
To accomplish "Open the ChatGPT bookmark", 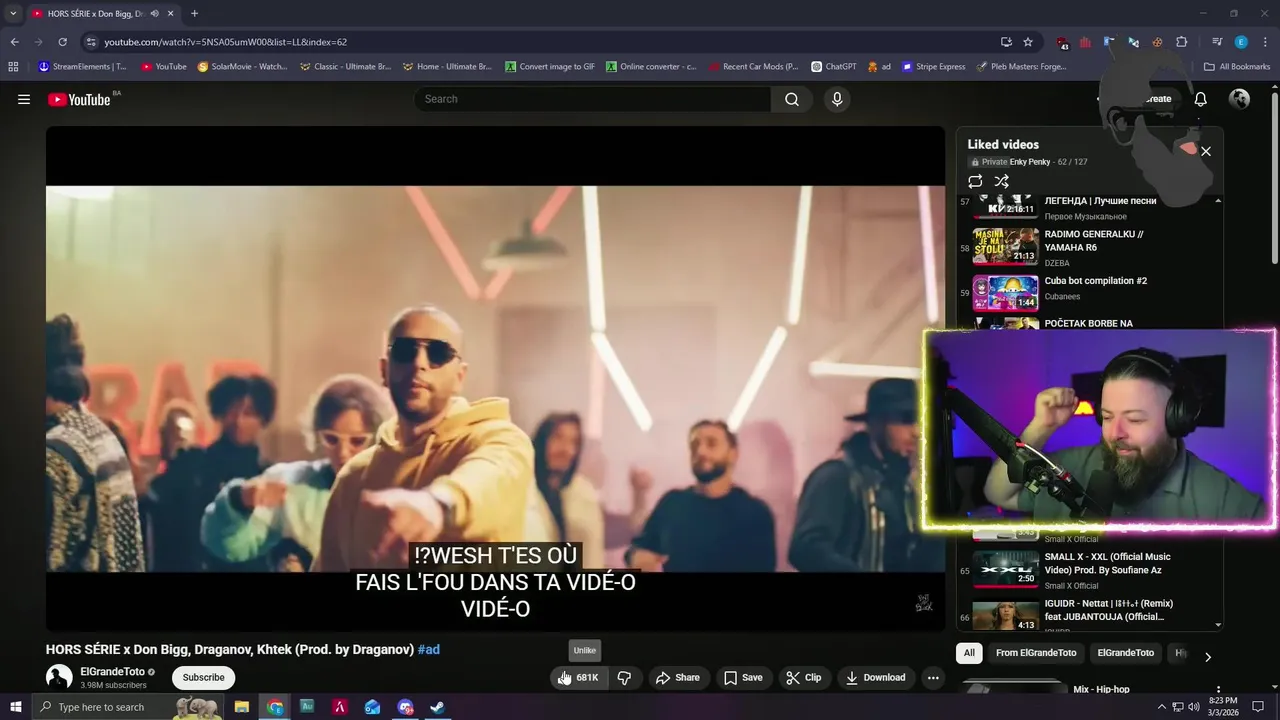I will (834, 67).
